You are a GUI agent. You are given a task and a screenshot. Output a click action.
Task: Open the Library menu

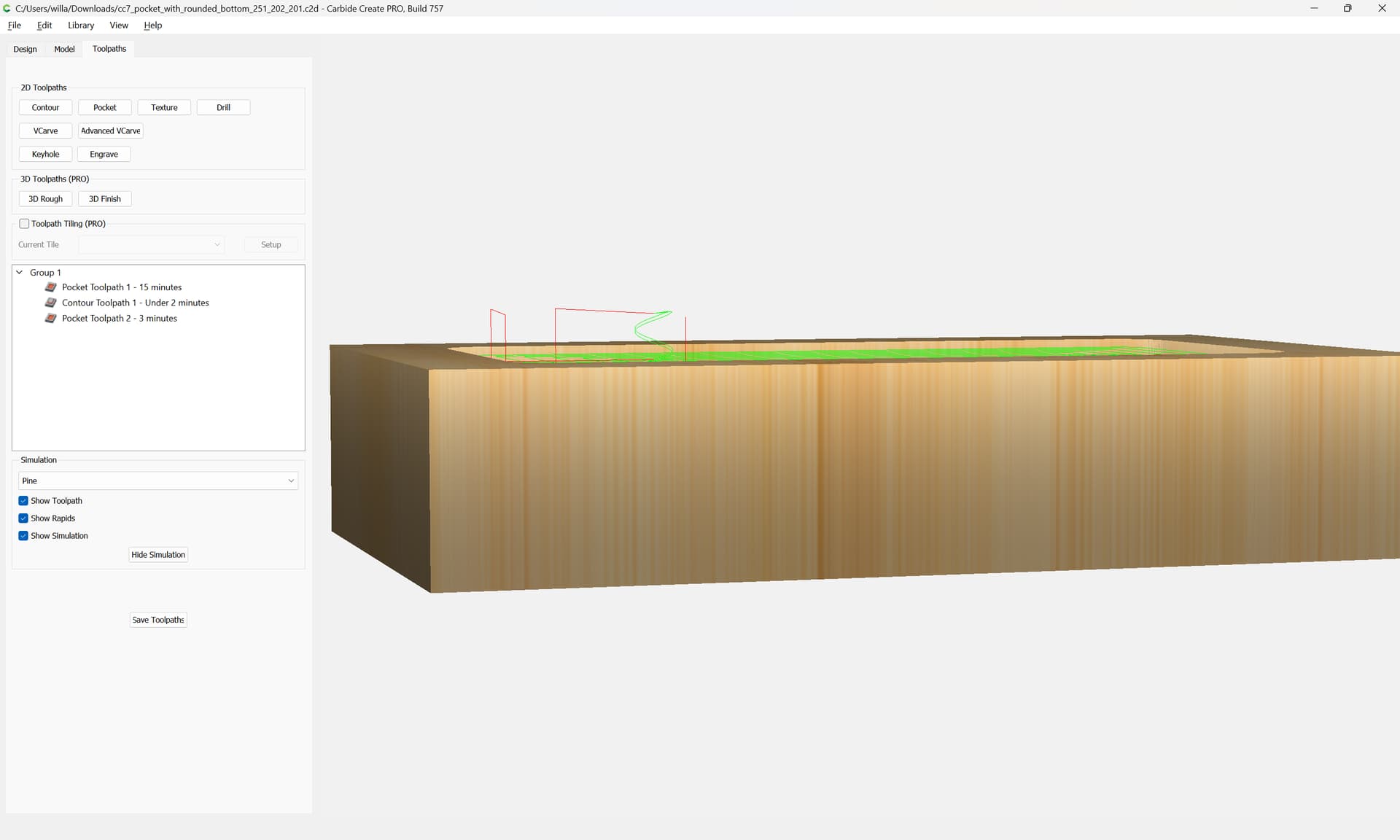[x=81, y=26]
